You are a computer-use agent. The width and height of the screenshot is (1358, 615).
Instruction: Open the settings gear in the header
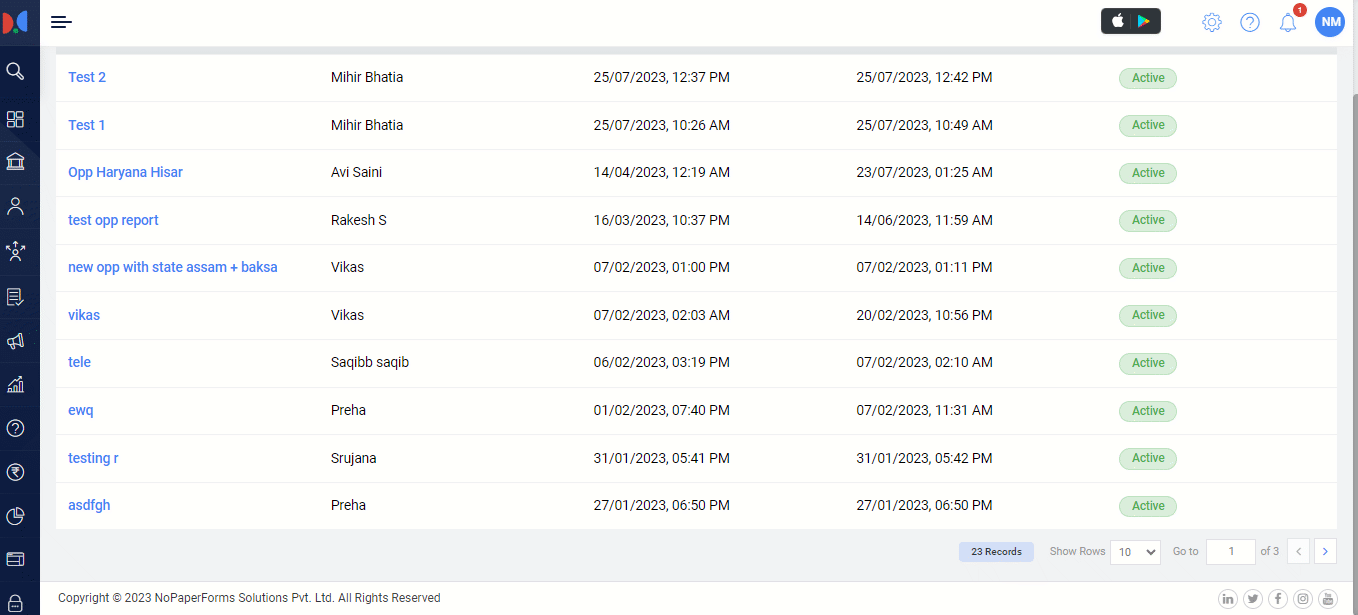pos(1211,22)
